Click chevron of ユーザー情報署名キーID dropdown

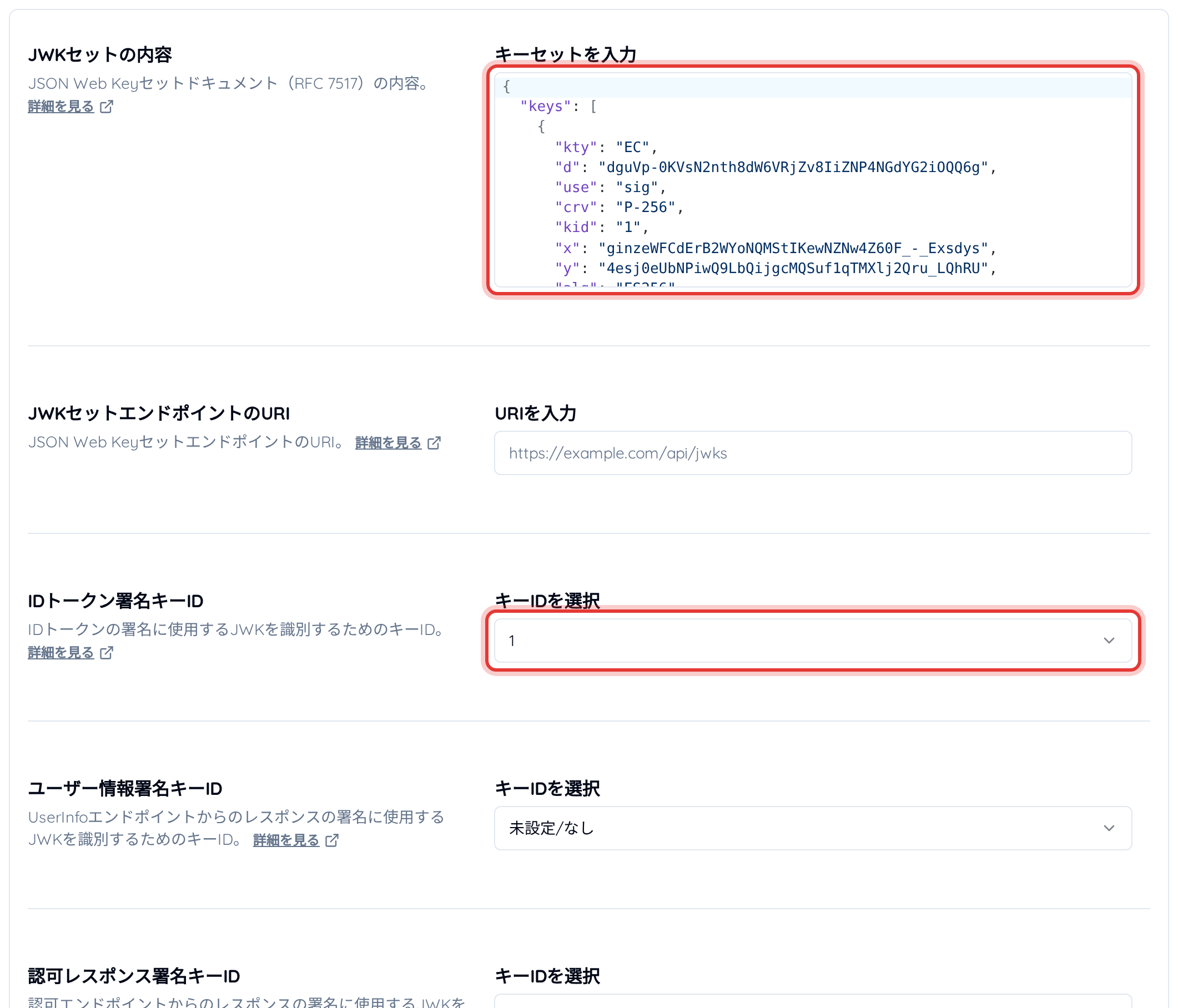point(1109,828)
